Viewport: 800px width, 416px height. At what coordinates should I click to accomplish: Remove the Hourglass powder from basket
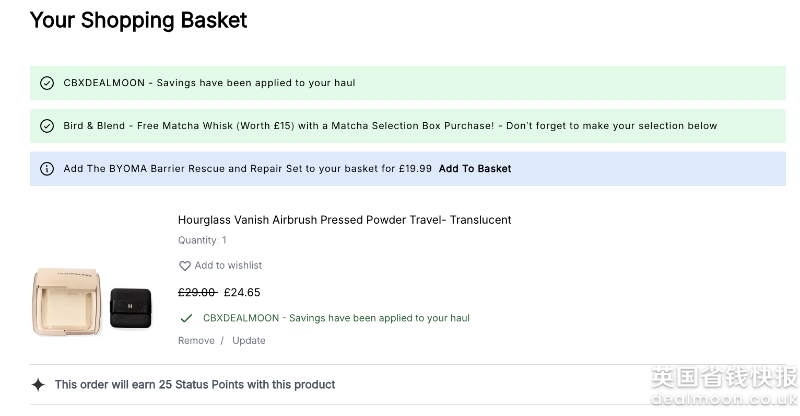click(x=196, y=341)
